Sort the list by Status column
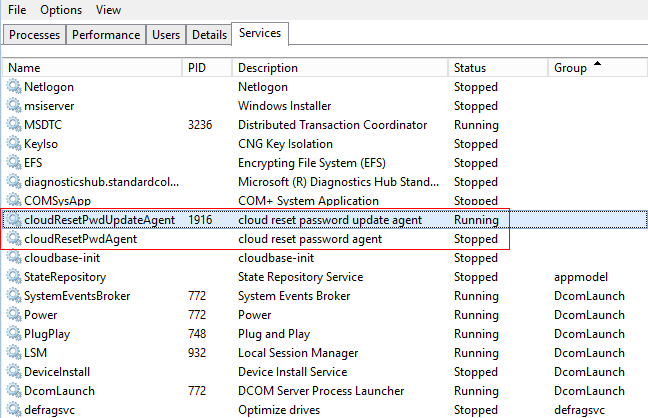The height and width of the screenshot is (418, 648). coord(470,68)
